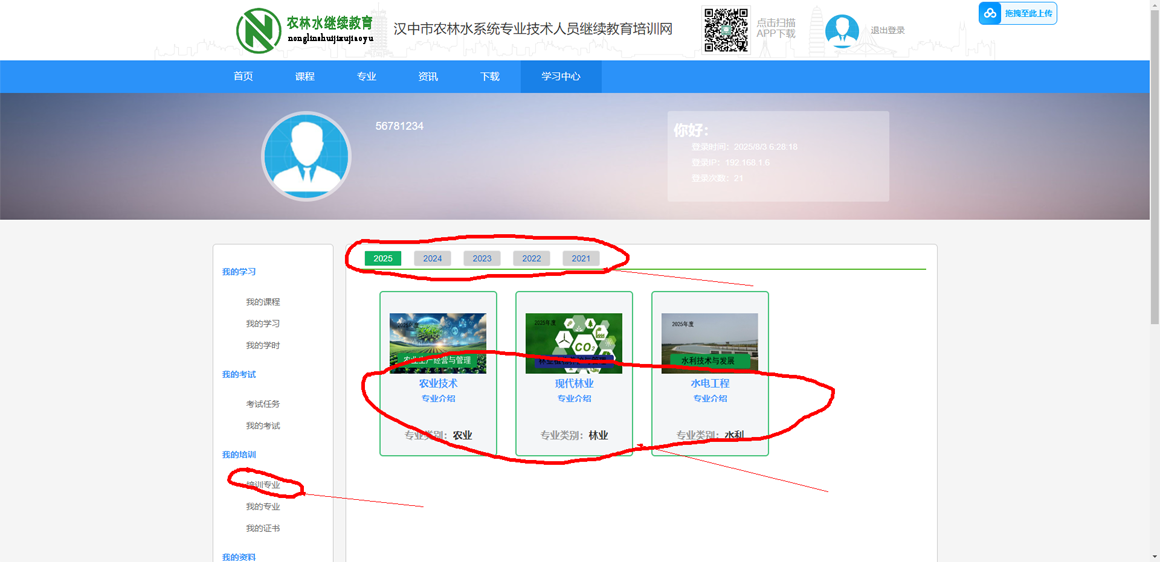Screen dimensions: 1160x562
Task: Click the 我的资料 section heading
Action: click(x=239, y=557)
